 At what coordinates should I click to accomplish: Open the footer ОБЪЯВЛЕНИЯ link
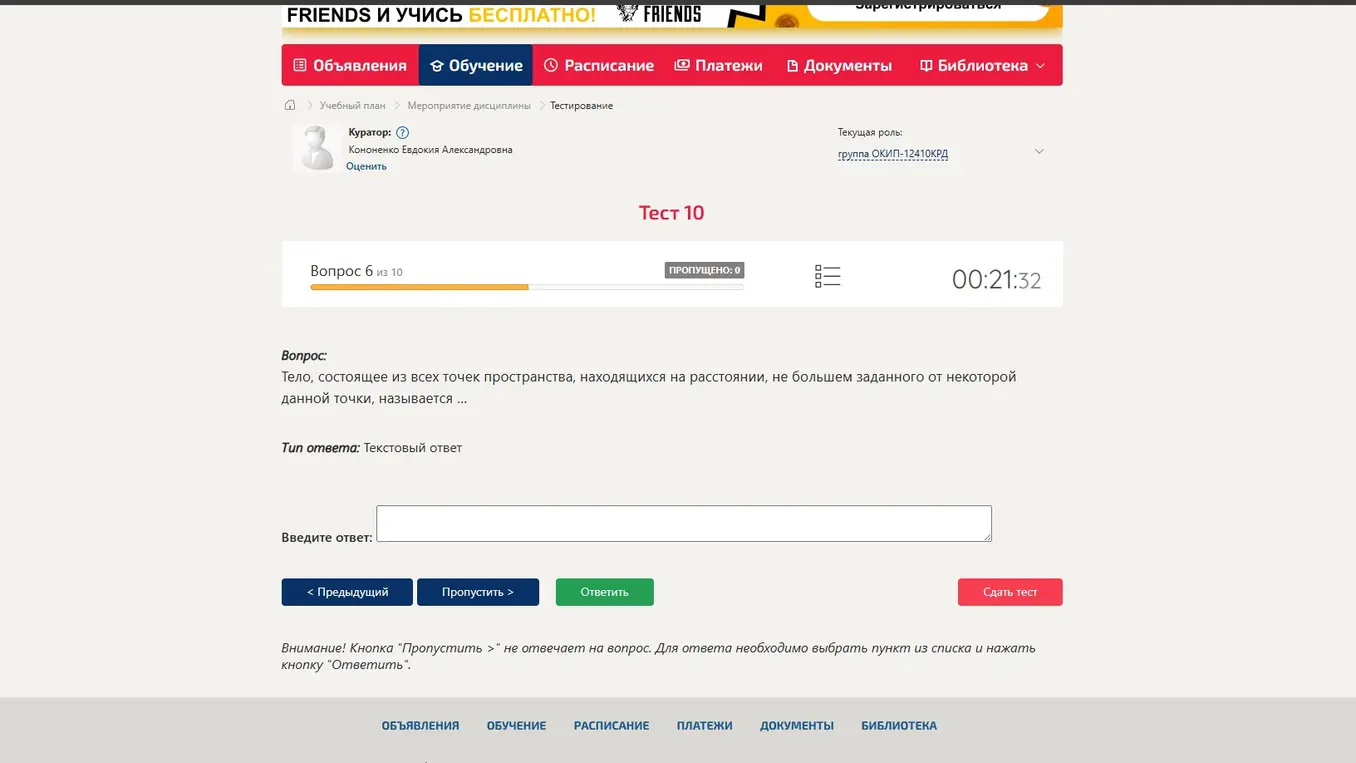[x=420, y=726]
